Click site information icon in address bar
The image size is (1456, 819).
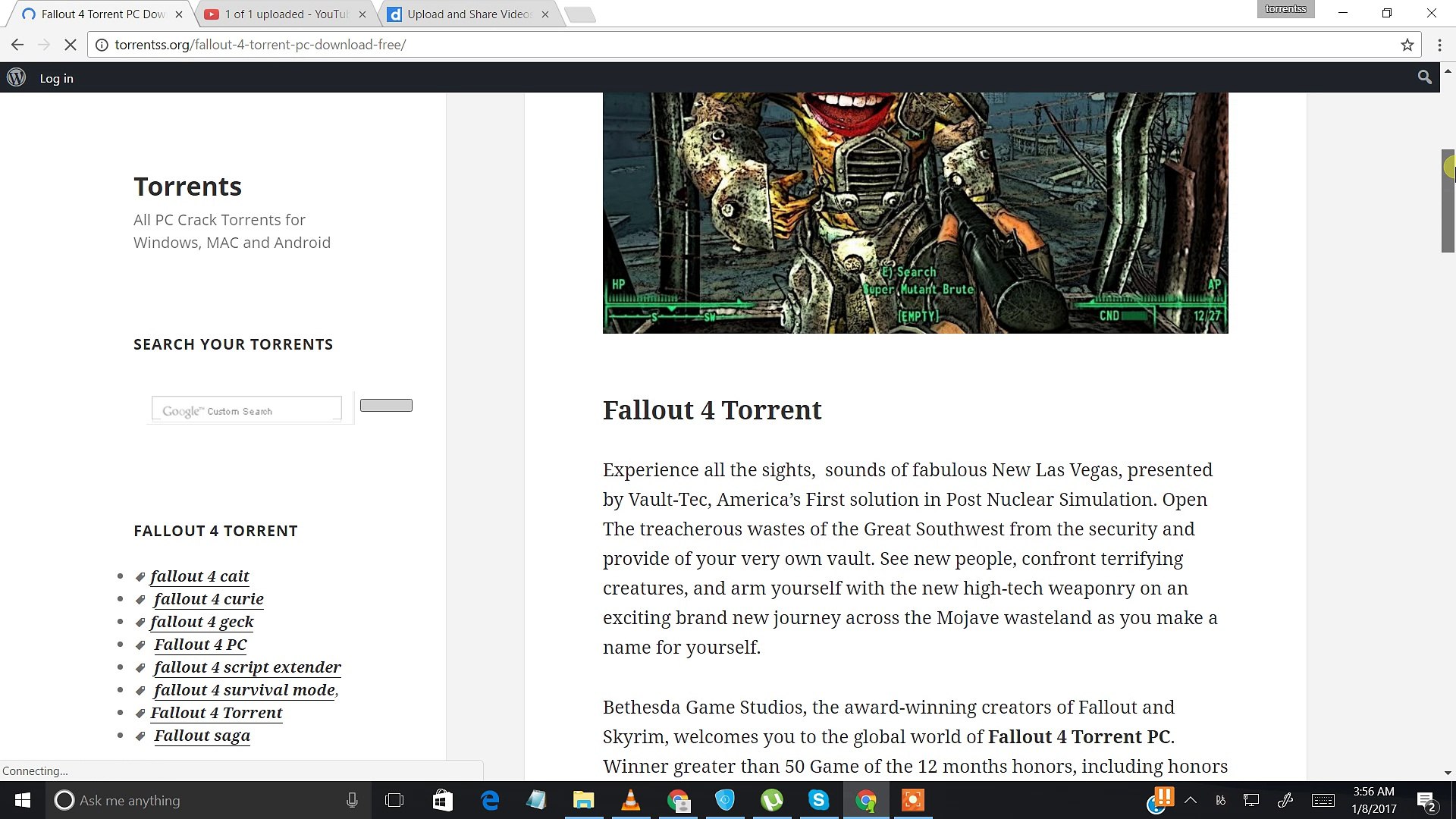pos(102,45)
